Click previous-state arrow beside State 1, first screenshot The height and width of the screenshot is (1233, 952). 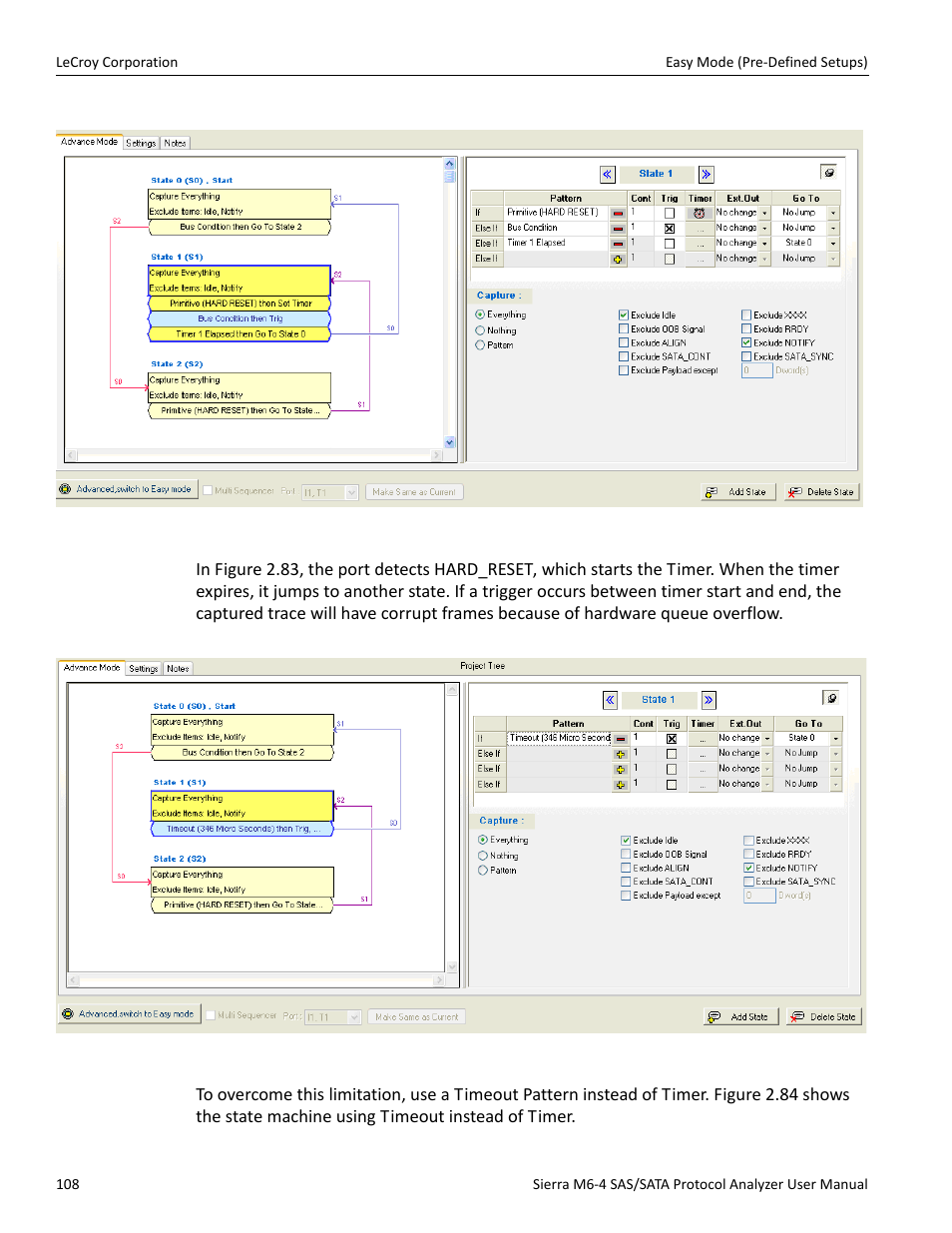click(x=607, y=174)
